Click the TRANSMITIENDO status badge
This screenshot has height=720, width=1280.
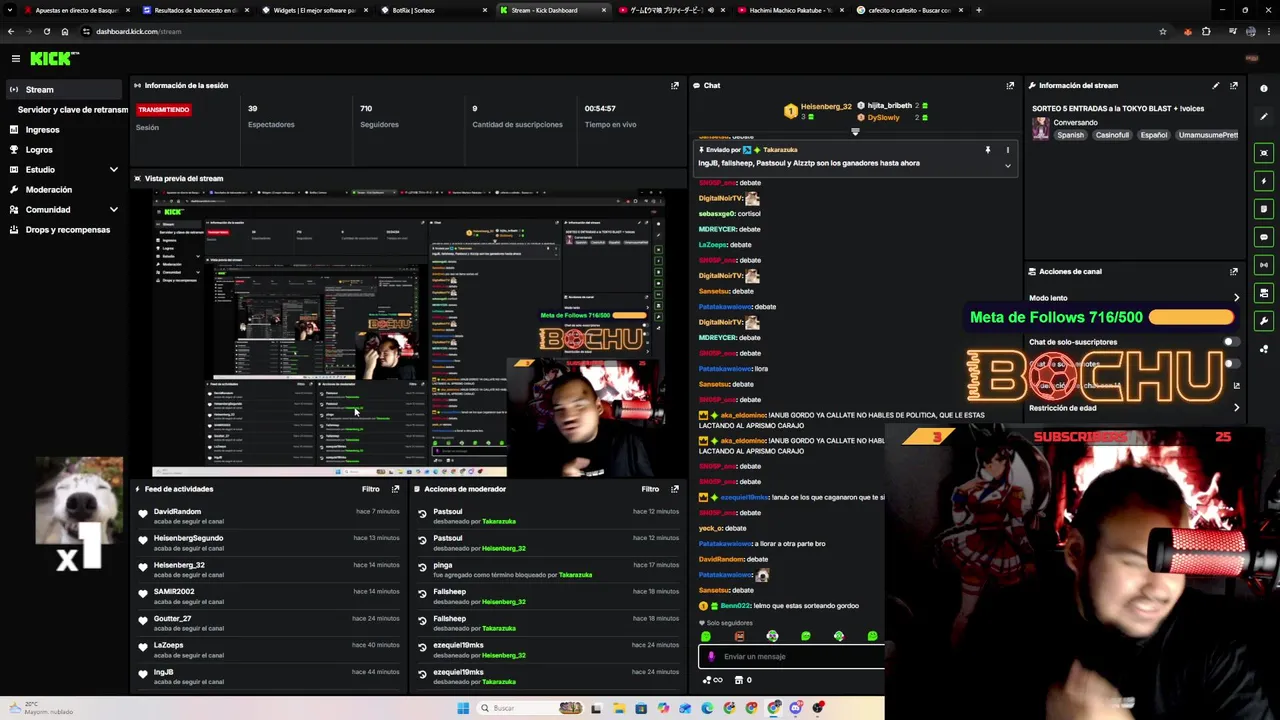coord(164,109)
